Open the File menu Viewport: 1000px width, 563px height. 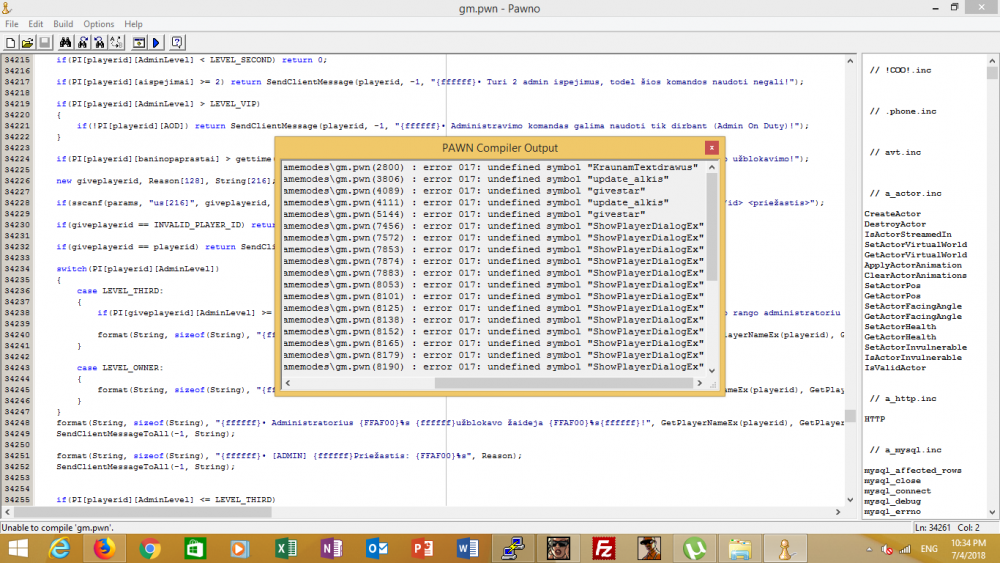[12, 24]
